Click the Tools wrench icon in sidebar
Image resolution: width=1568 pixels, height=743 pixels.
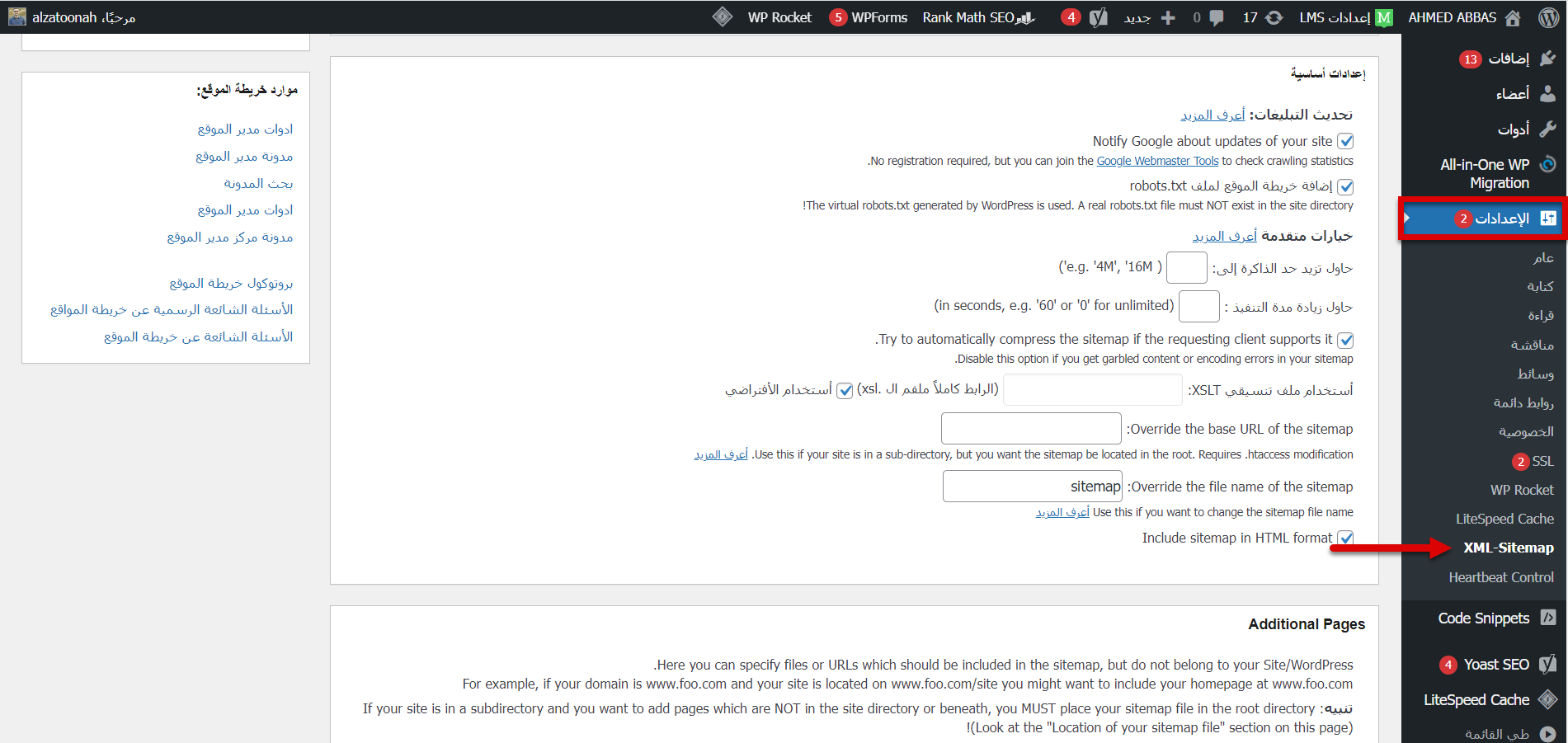1547,129
